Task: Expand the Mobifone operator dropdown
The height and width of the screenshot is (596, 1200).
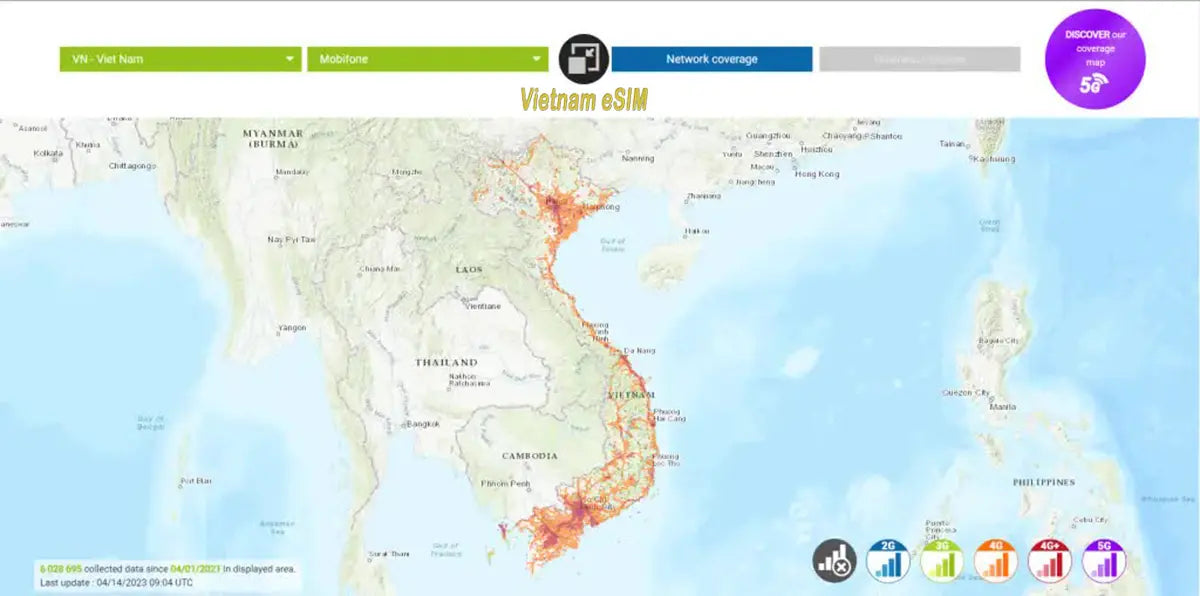Action: pos(427,59)
